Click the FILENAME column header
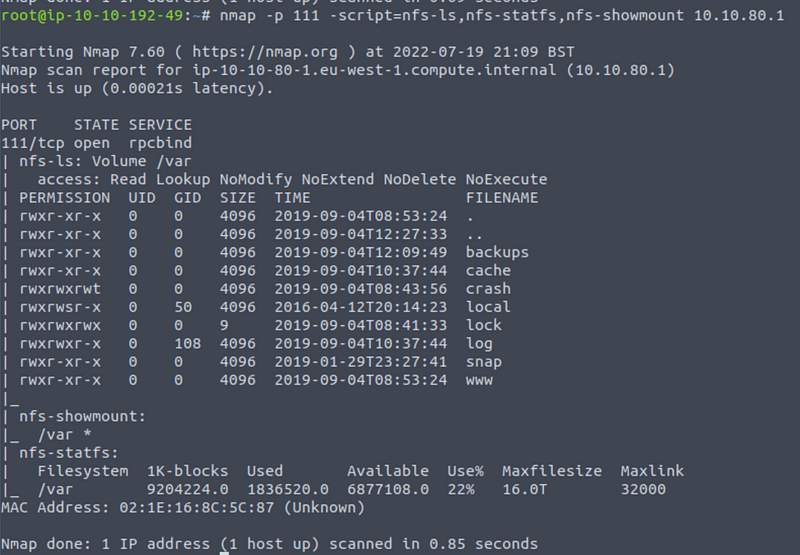Screen dimensions: 800x555 coord(502,198)
